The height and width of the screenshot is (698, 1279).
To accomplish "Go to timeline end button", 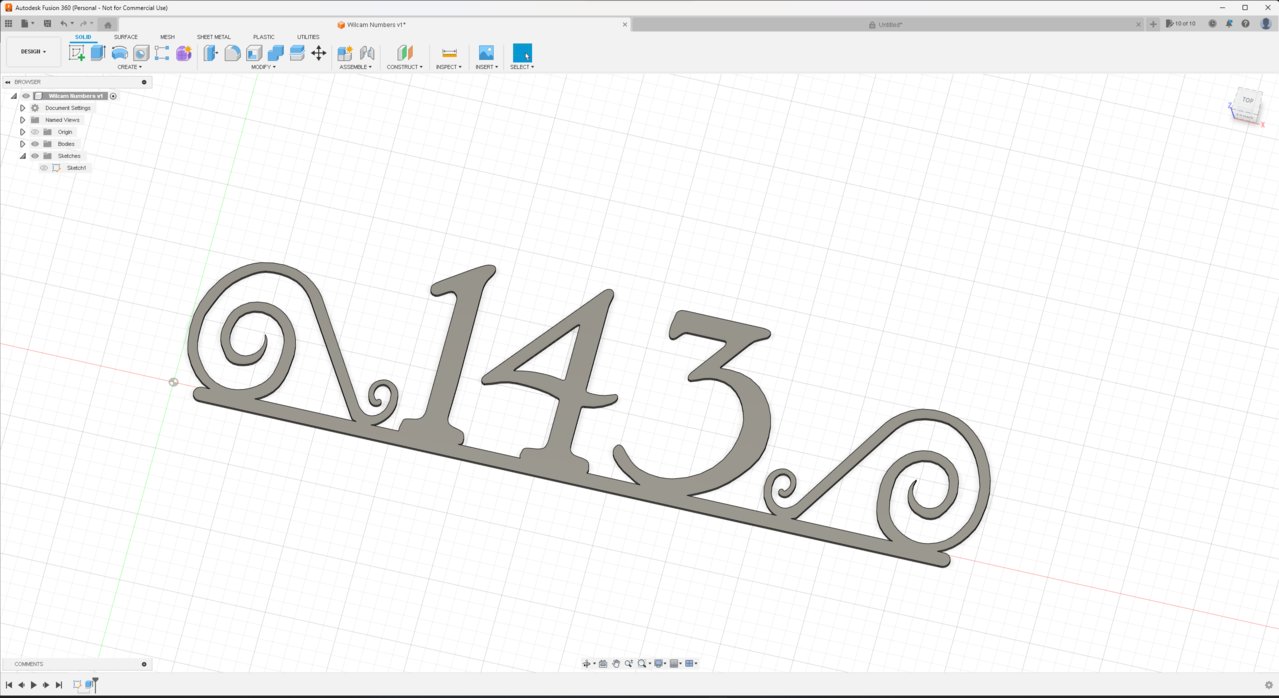I will point(59,685).
